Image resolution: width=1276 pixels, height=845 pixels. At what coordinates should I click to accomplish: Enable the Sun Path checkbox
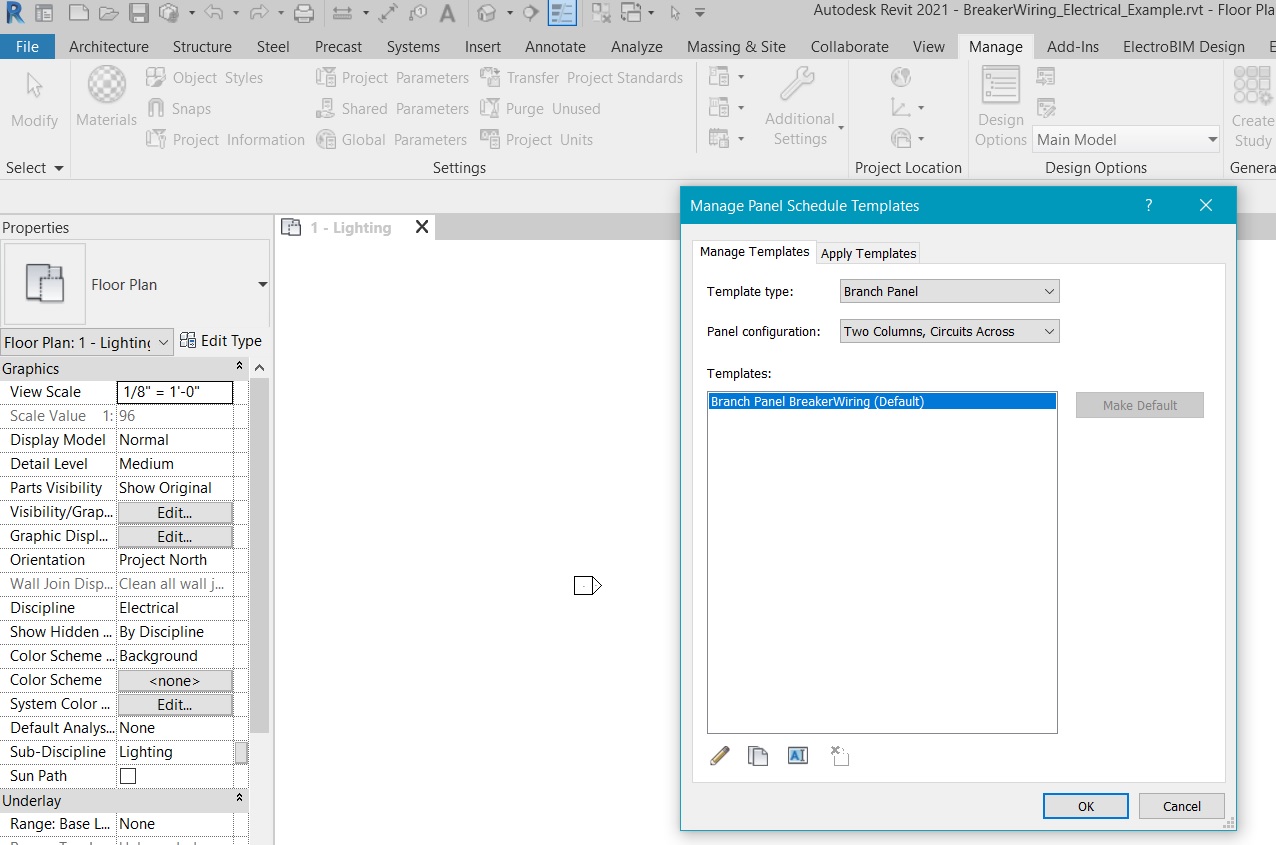[x=128, y=776]
